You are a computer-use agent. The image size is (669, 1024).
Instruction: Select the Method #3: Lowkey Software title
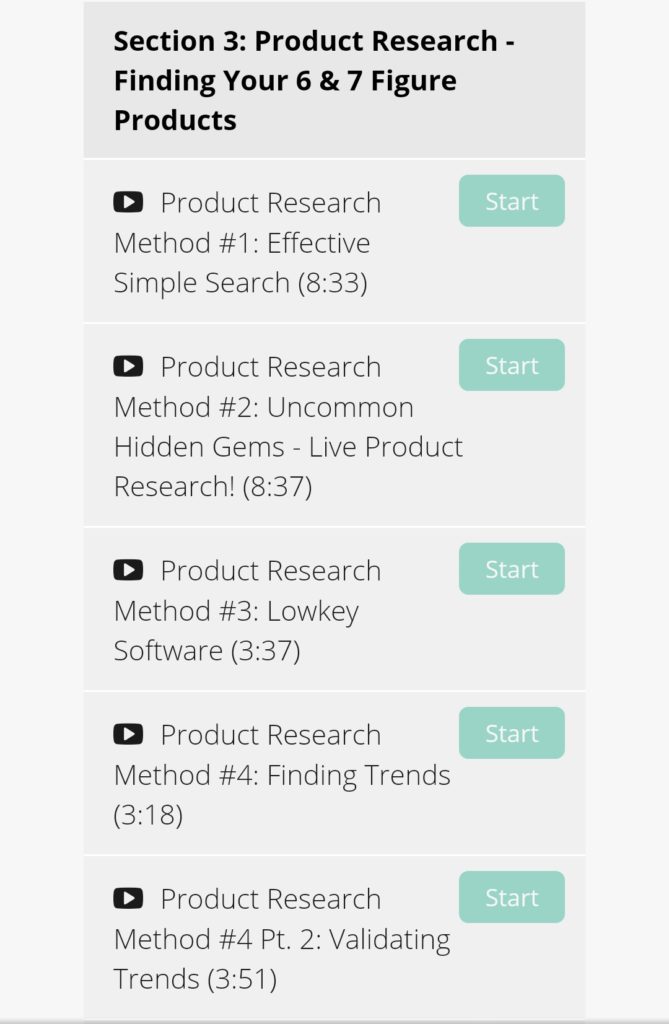point(236,611)
